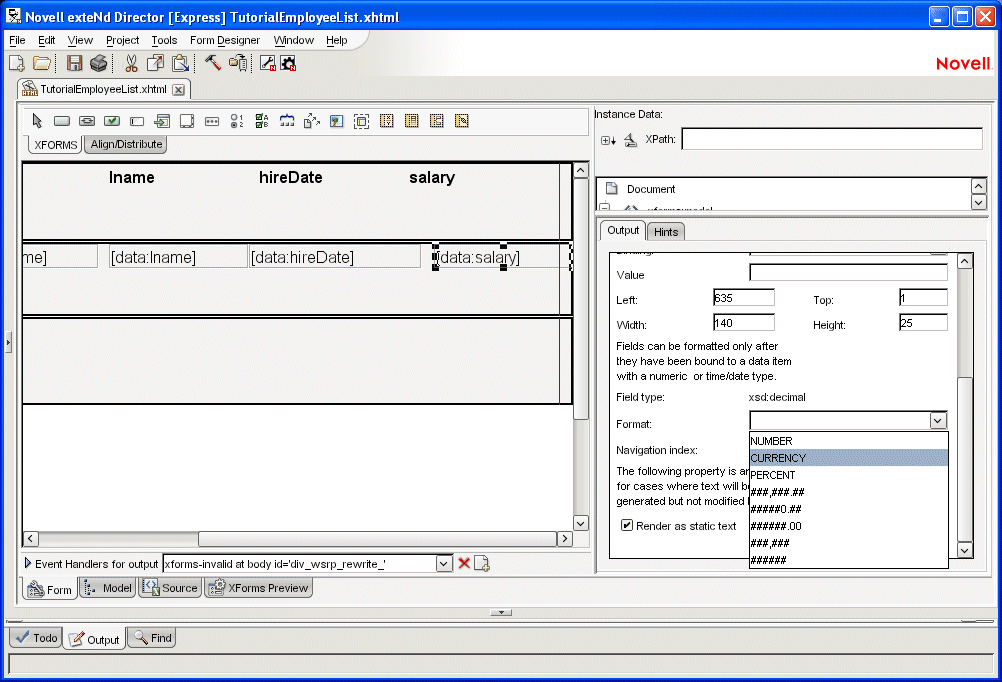Viewport: 1002px width, 682px height.
Task: Select the radio button group tool
Action: (x=237, y=121)
